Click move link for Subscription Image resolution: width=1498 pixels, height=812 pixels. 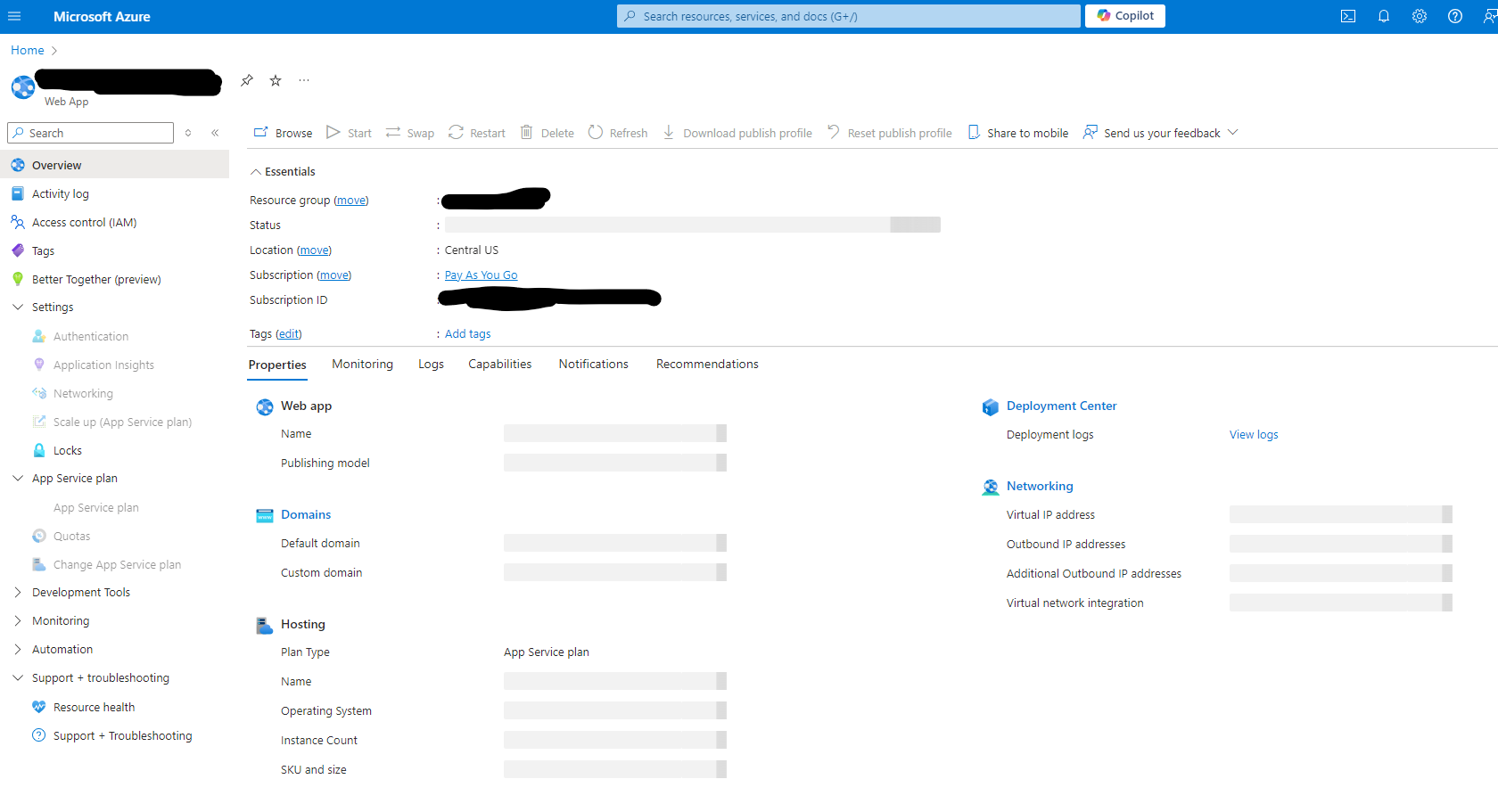(x=334, y=275)
